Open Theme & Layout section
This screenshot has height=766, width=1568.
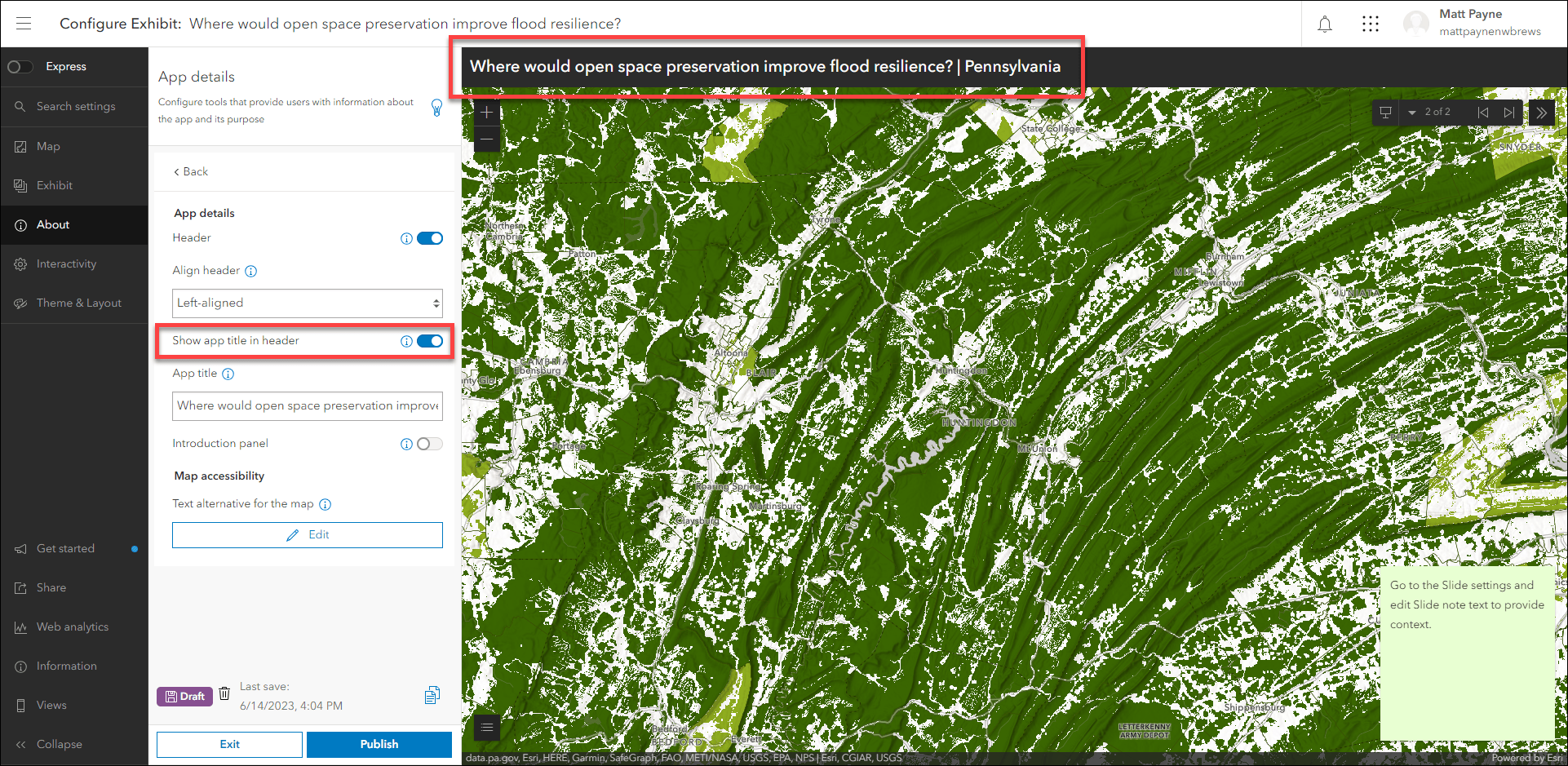(x=74, y=303)
